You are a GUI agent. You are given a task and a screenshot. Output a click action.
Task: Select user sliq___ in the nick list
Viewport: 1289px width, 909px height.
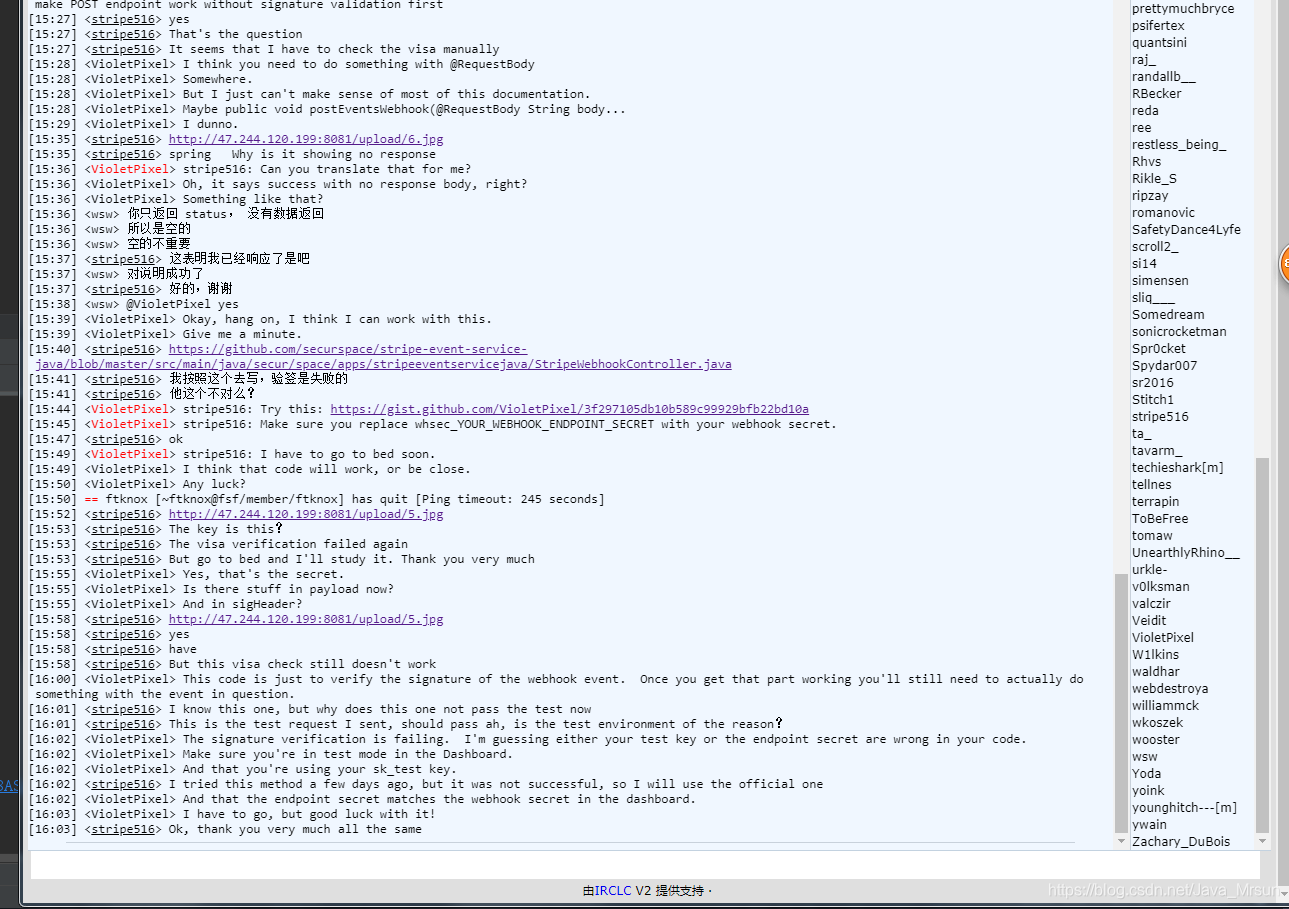click(1154, 298)
